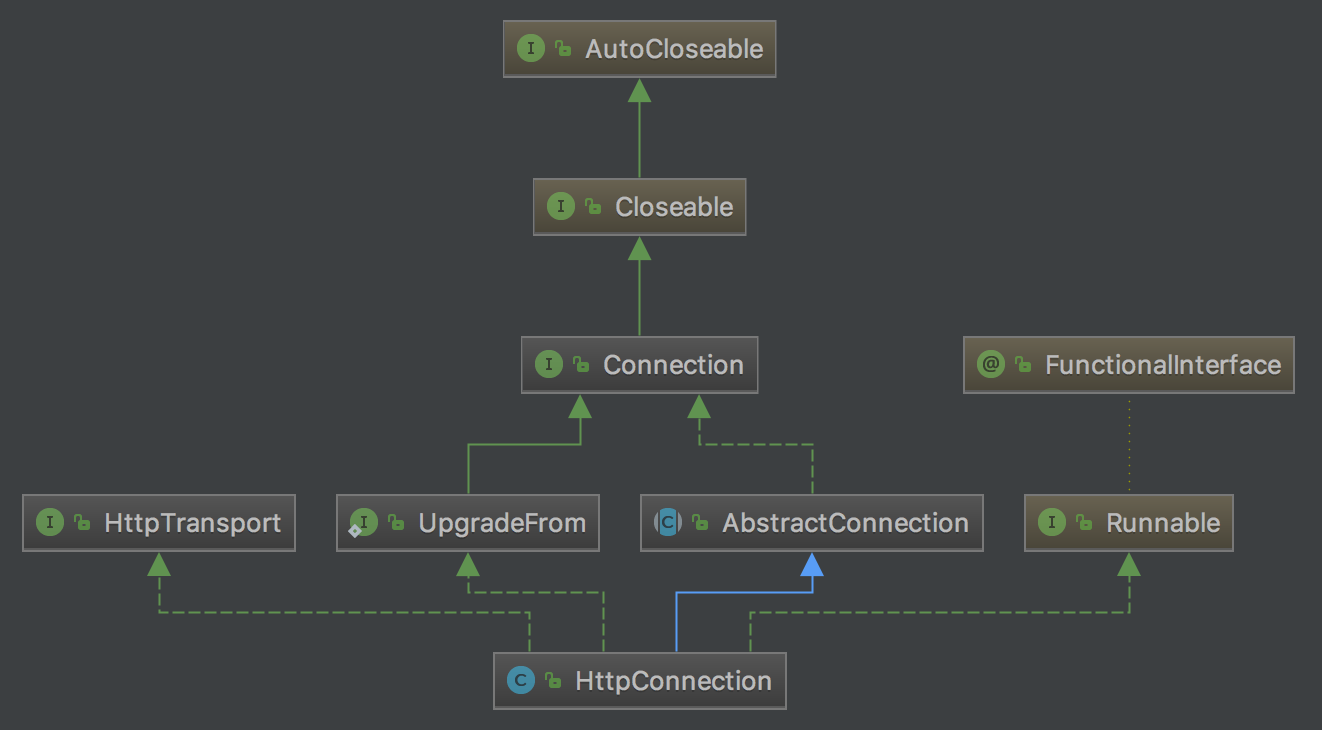Screen dimensions: 1322x730
Task: Click the interface icon beside HttpTransport
Action: click(50, 523)
